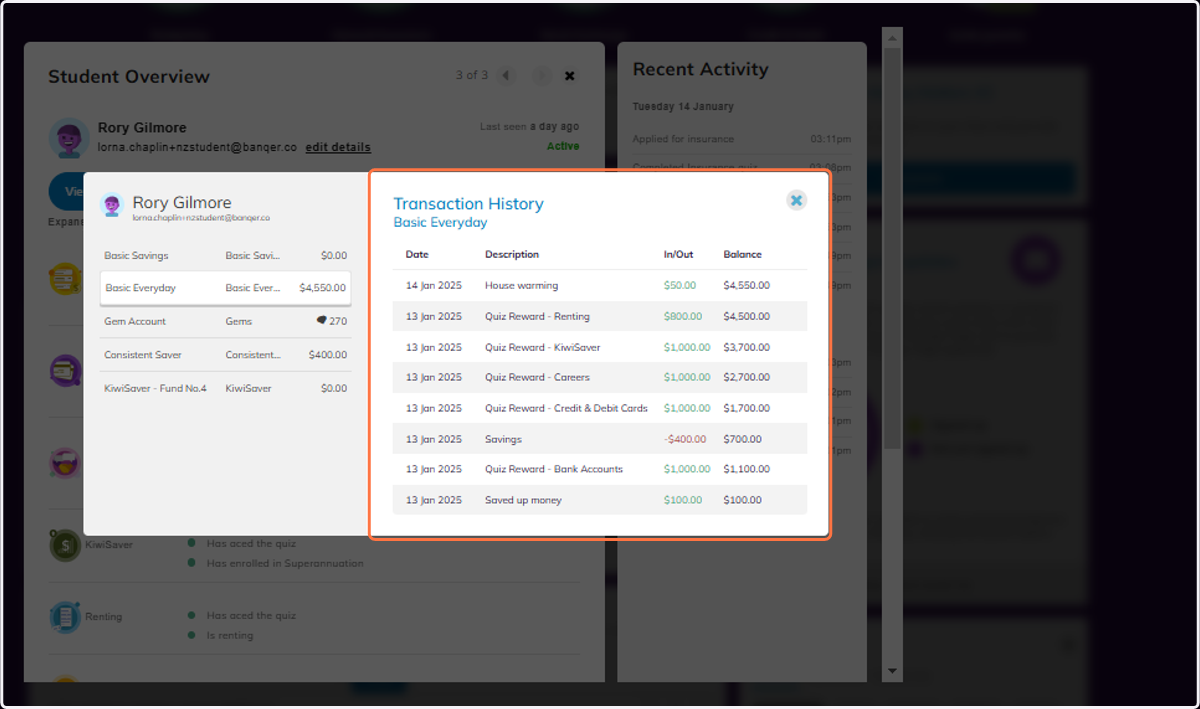
Task: Click Rory Gilmore avatar in accounts dialog
Action: pyautogui.click(x=112, y=205)
